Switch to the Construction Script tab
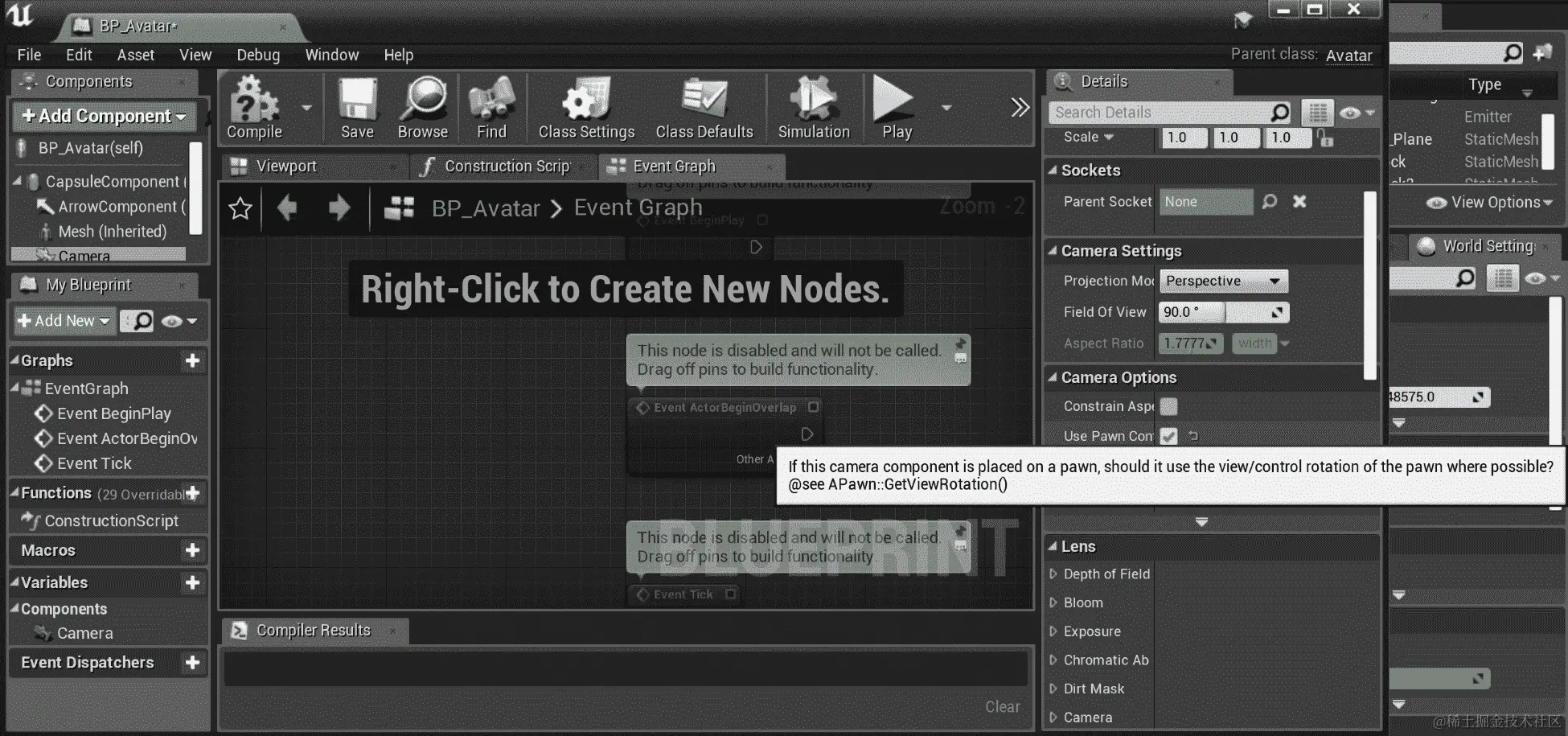 pyautogui.click(x=502, y=167)
